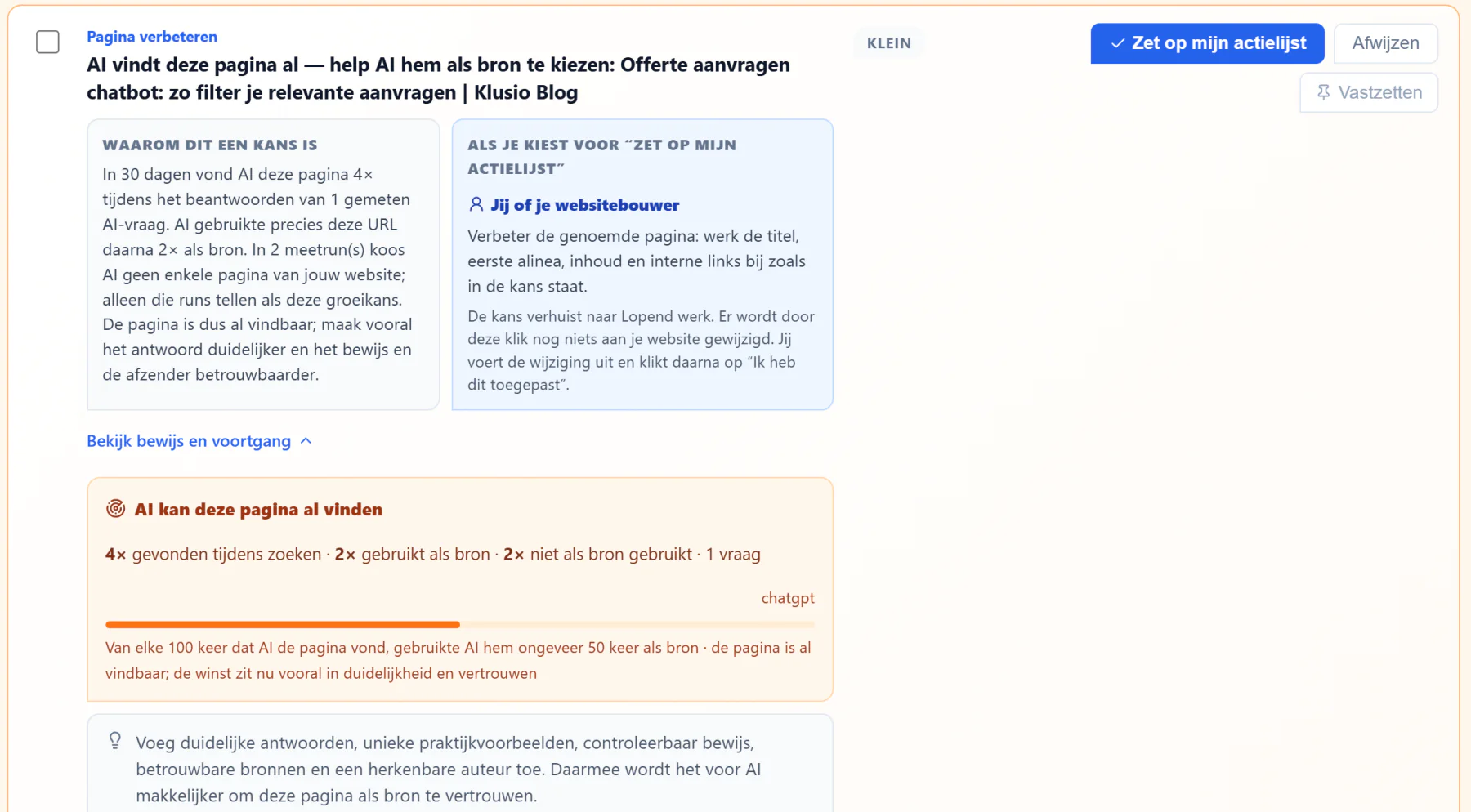
Task: Collapse the chevron next to Bekijk bewijs en voortgang
Action: tap(306, 441)
